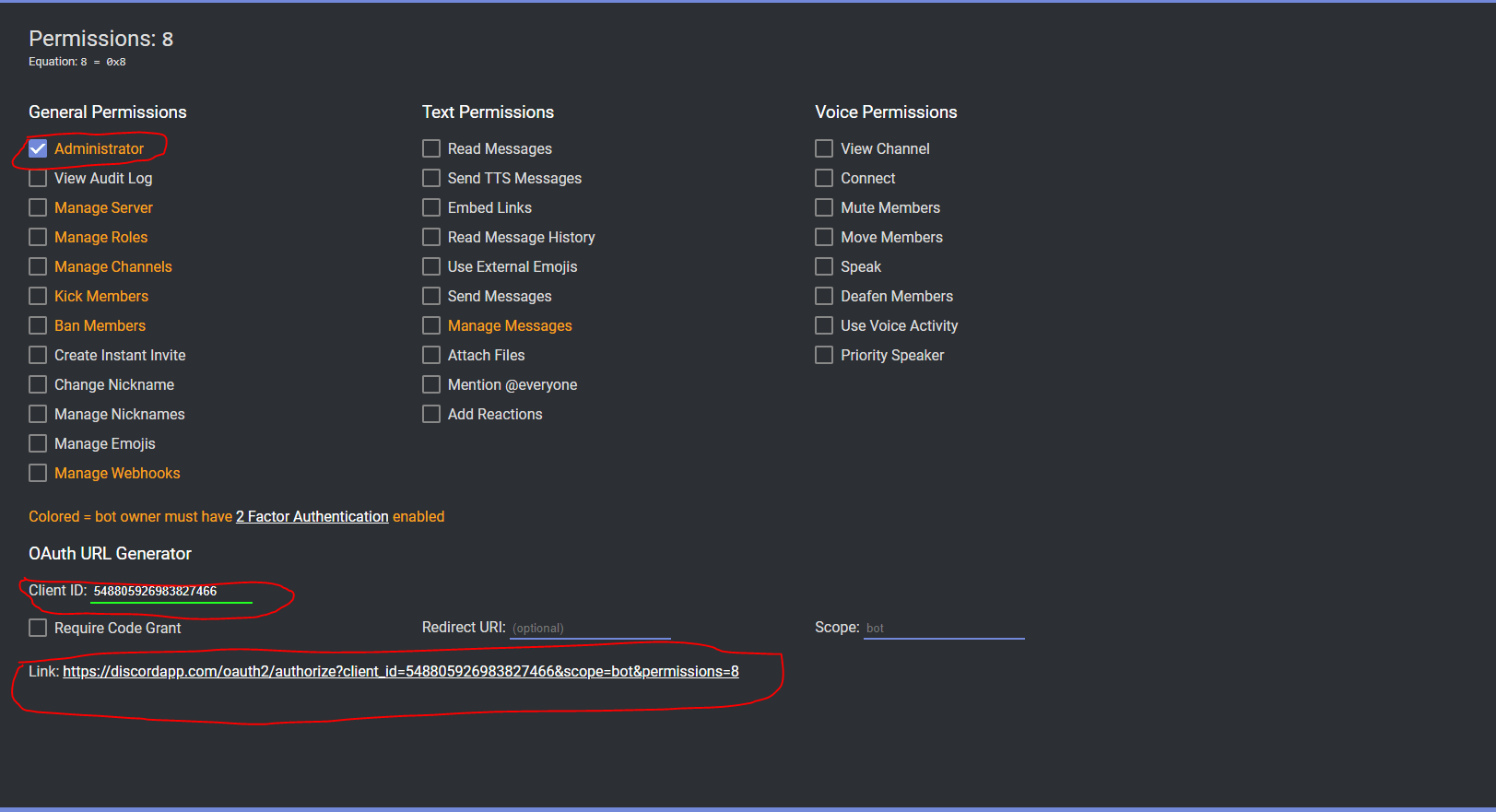The height and width of the screenshot is (812, 1496).
Task: Click the Client ID input field
Action: 171,592
